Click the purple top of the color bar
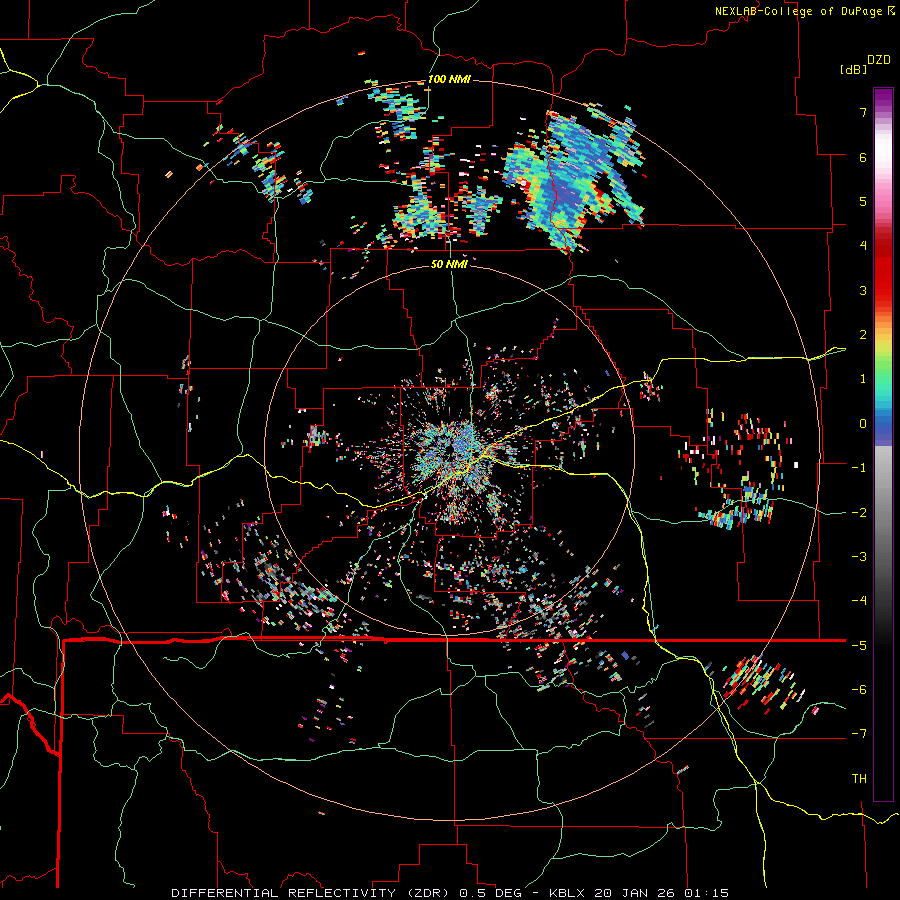 883,98
